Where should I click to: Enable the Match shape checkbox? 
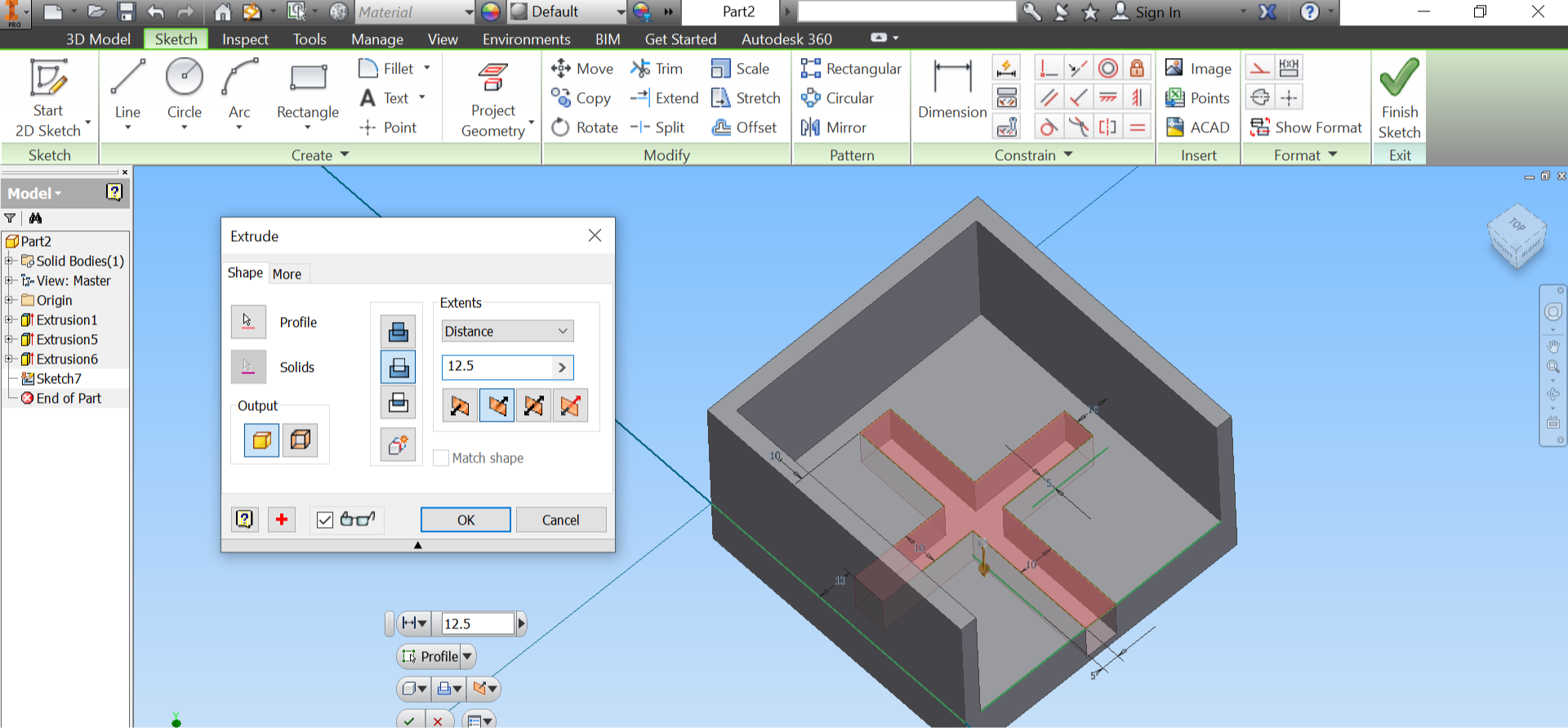coord(441,458)
